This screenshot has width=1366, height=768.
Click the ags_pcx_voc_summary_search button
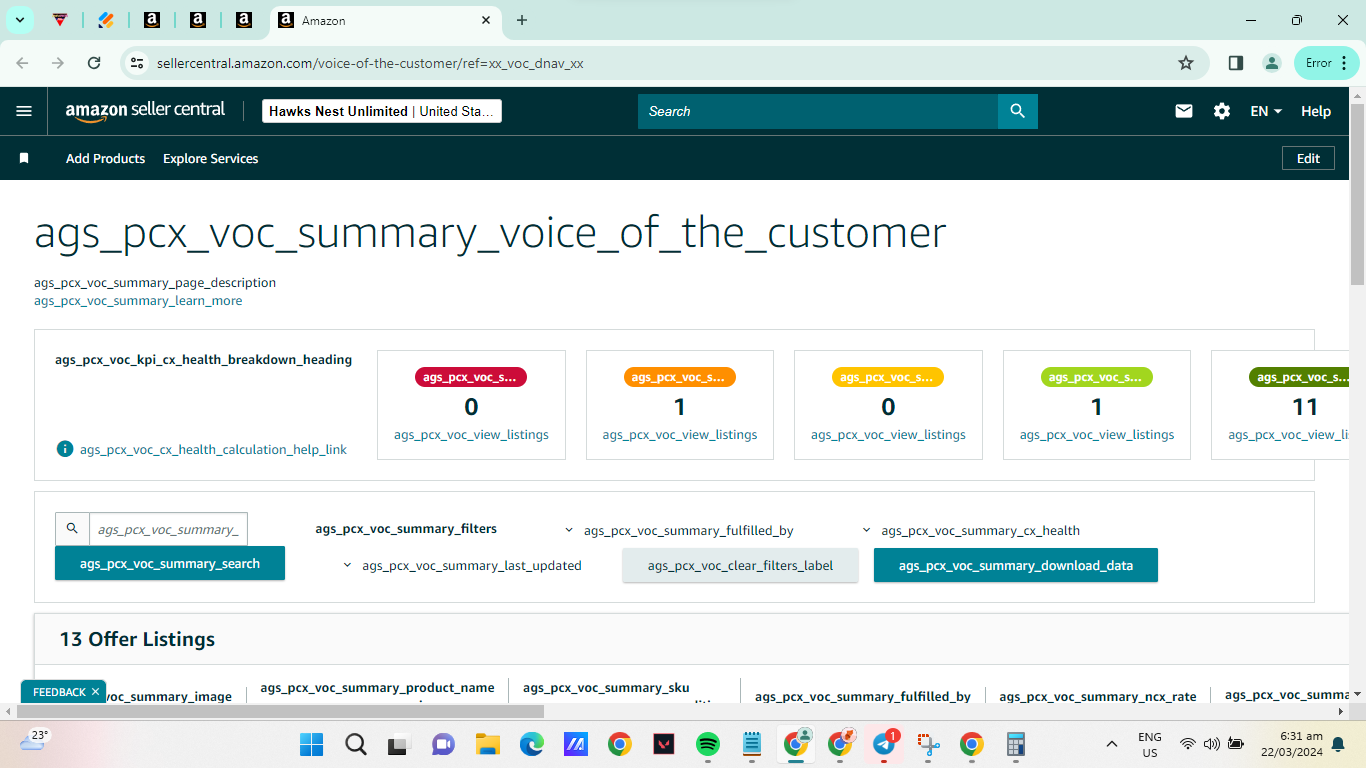click(x=170, y=563)
